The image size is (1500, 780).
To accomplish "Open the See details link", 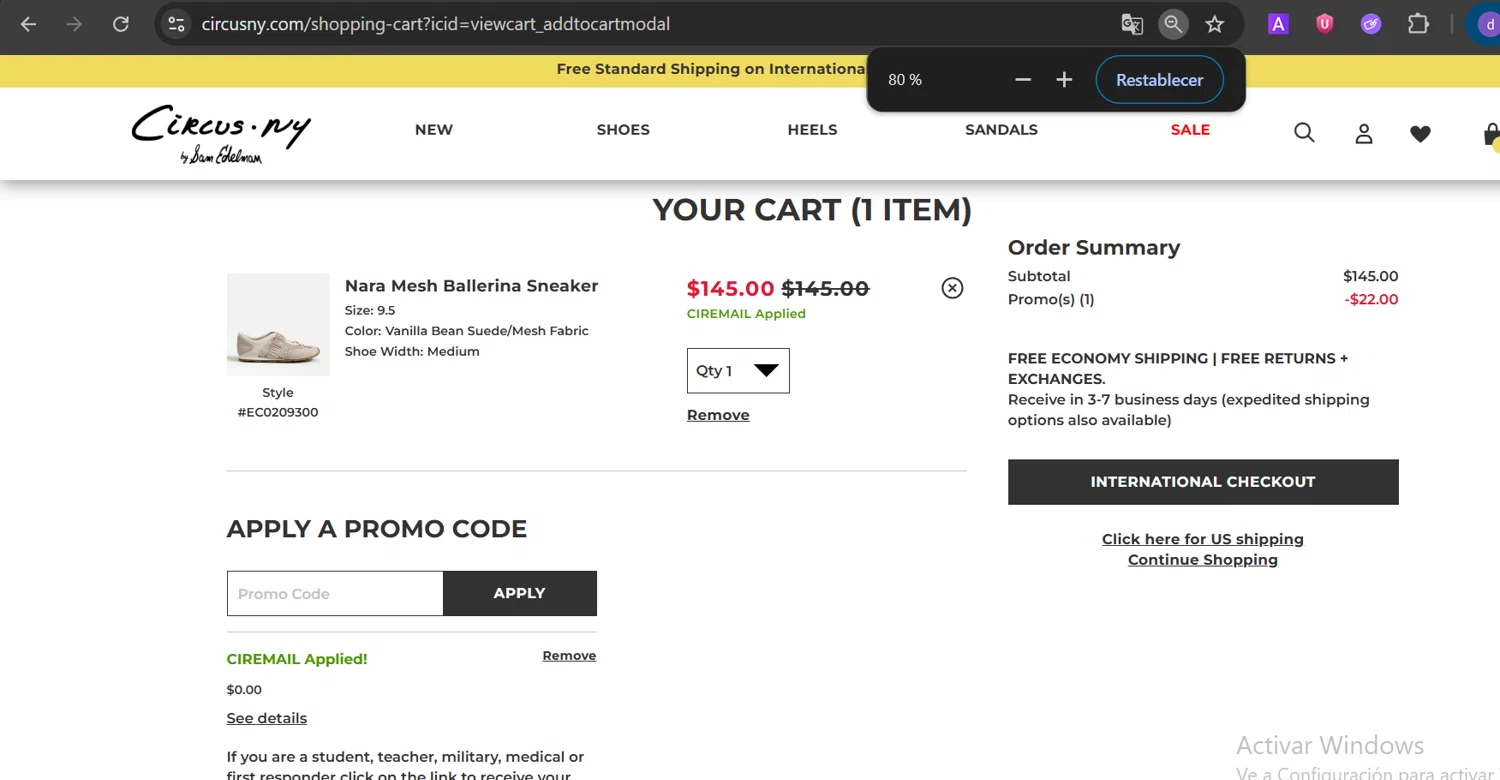I will (267, 718).
